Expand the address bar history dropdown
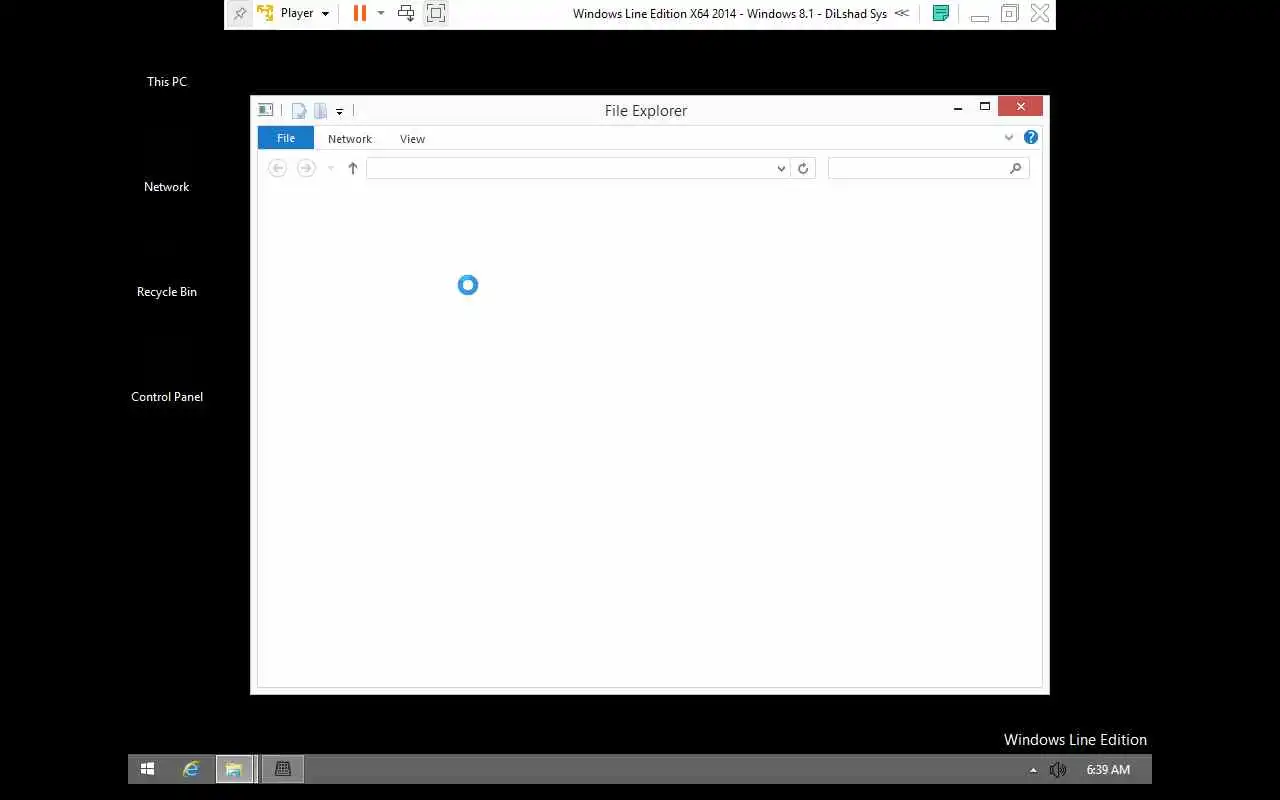 click(781, 169)
